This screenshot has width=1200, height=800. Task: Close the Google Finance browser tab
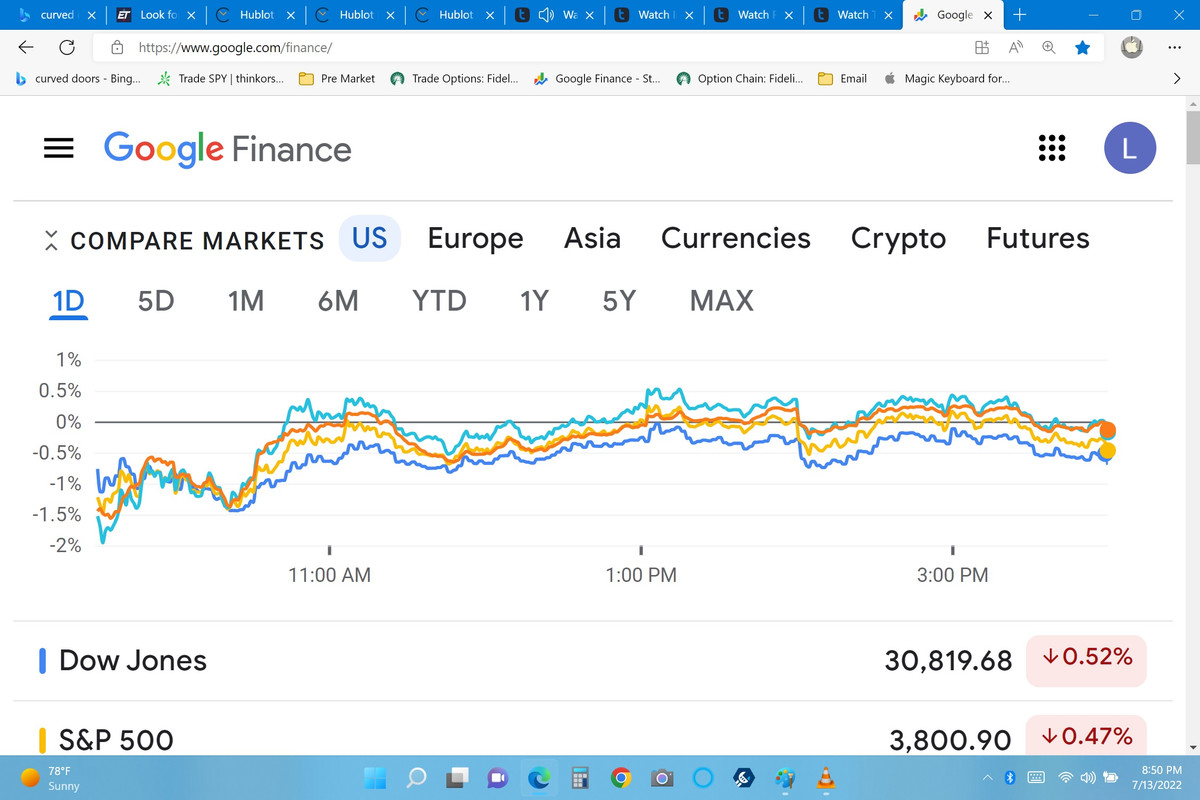(988, 15)
